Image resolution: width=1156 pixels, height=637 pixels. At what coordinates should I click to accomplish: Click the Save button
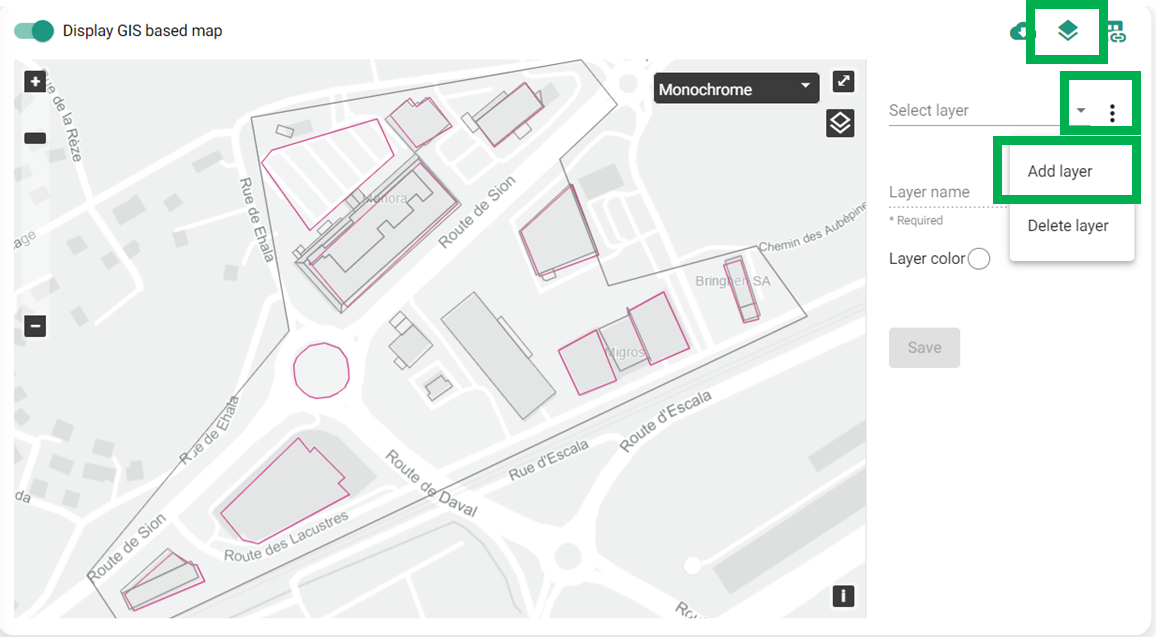[x=924, y=347]
